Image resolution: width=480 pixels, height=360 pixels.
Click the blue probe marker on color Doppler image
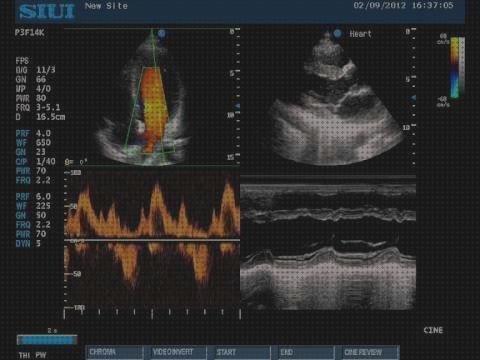161,33
